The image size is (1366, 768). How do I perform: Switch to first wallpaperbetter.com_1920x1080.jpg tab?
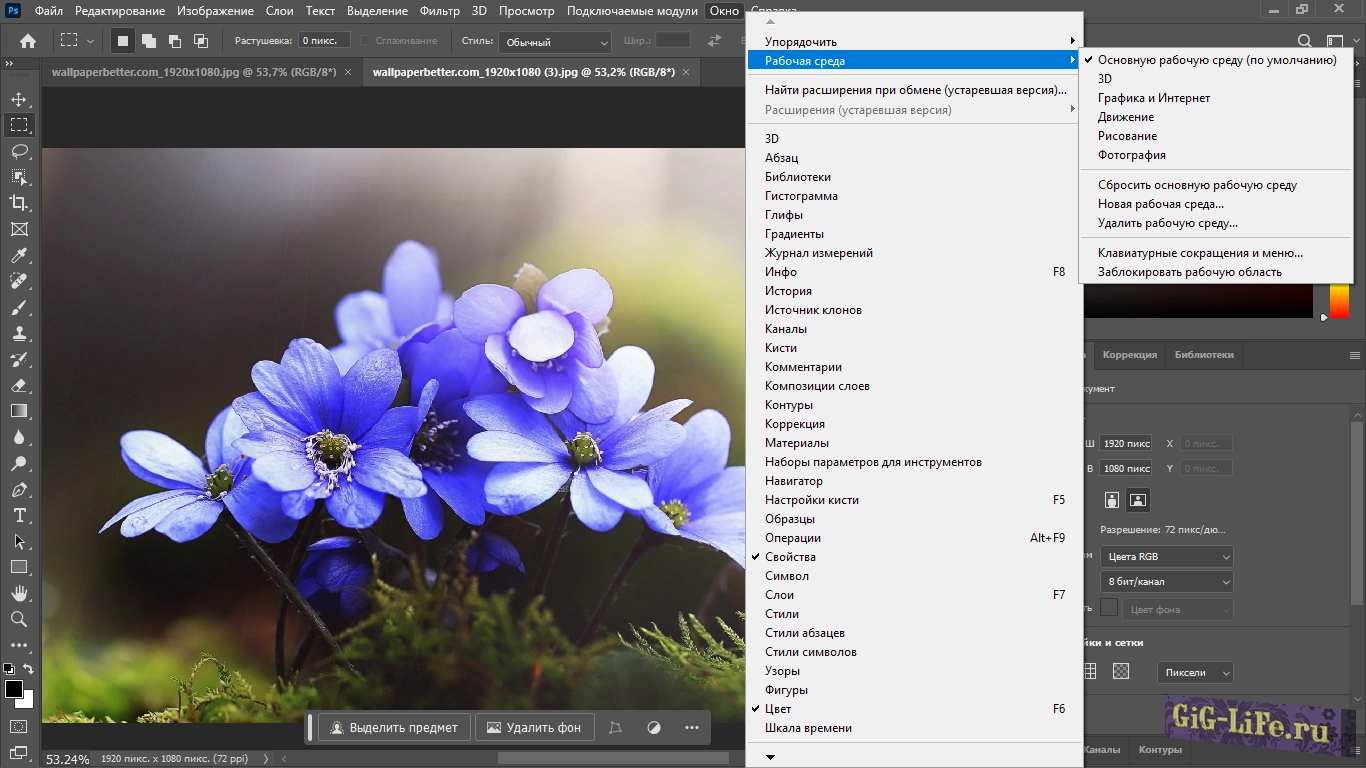pos(195,72)
